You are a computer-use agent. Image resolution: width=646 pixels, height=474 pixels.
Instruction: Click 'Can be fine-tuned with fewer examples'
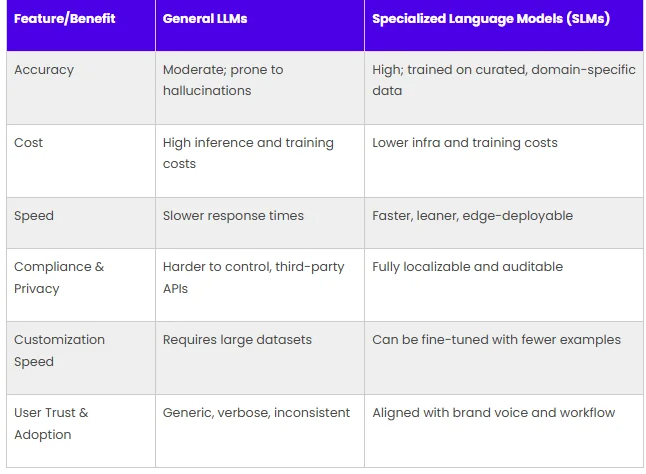(496, 340)
